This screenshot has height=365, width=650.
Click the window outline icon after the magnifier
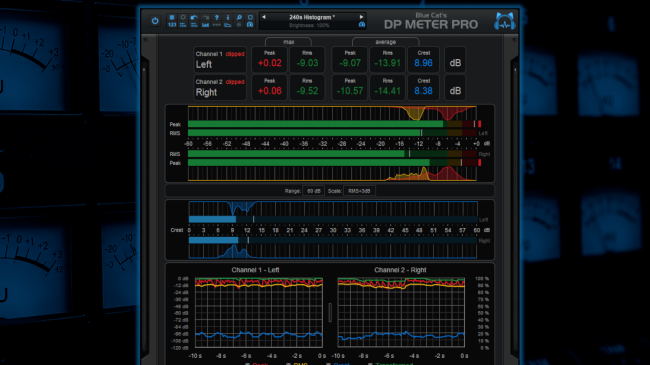pyautogui.click(x=250, y=17)
